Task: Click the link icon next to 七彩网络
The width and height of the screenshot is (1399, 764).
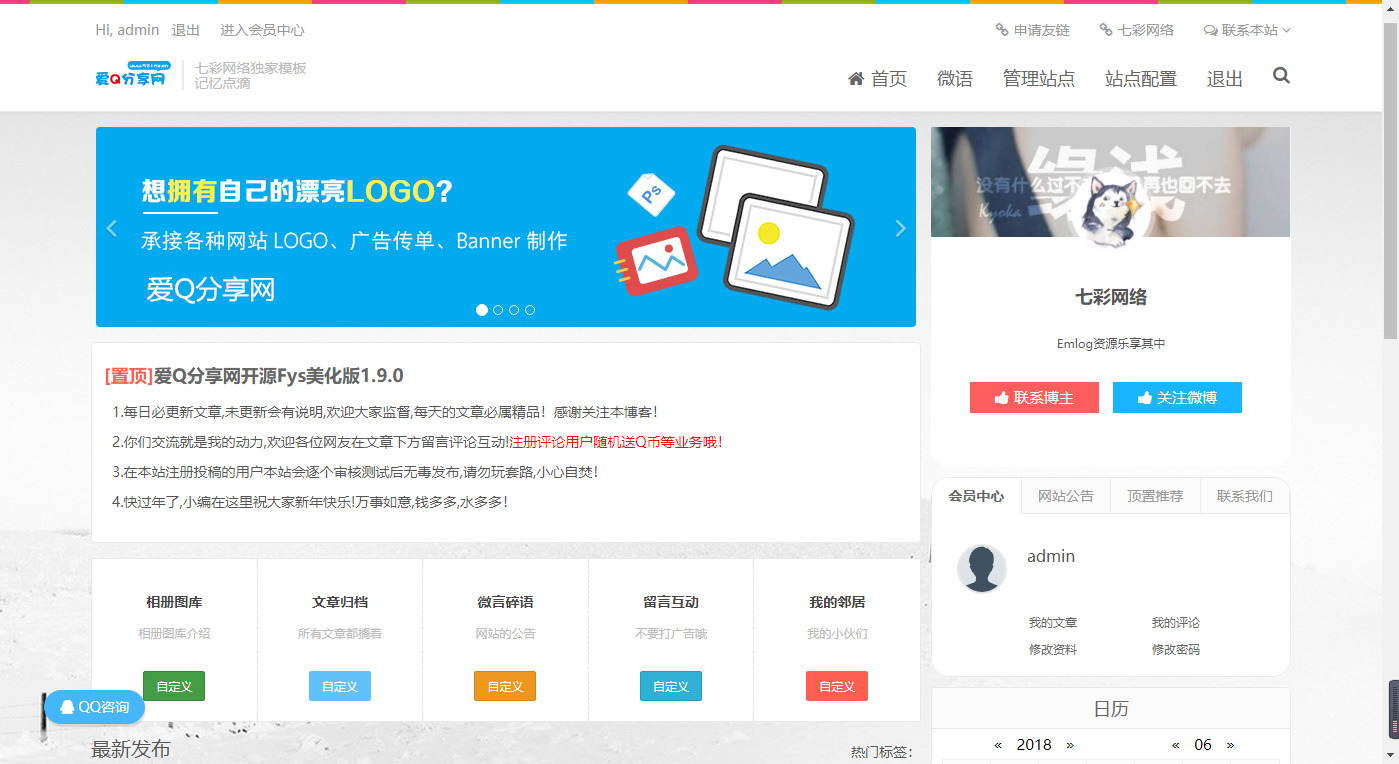Action: [x=1105, y=30]
